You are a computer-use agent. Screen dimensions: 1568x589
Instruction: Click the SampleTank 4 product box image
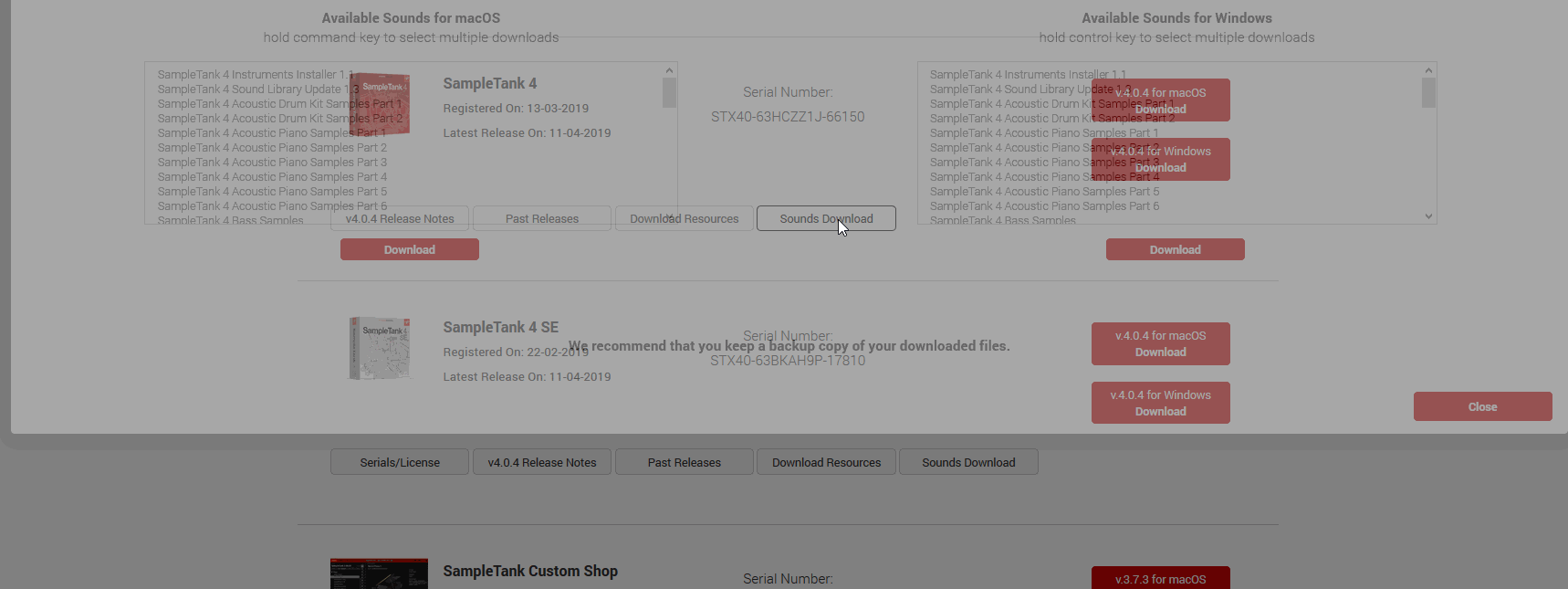381,103
